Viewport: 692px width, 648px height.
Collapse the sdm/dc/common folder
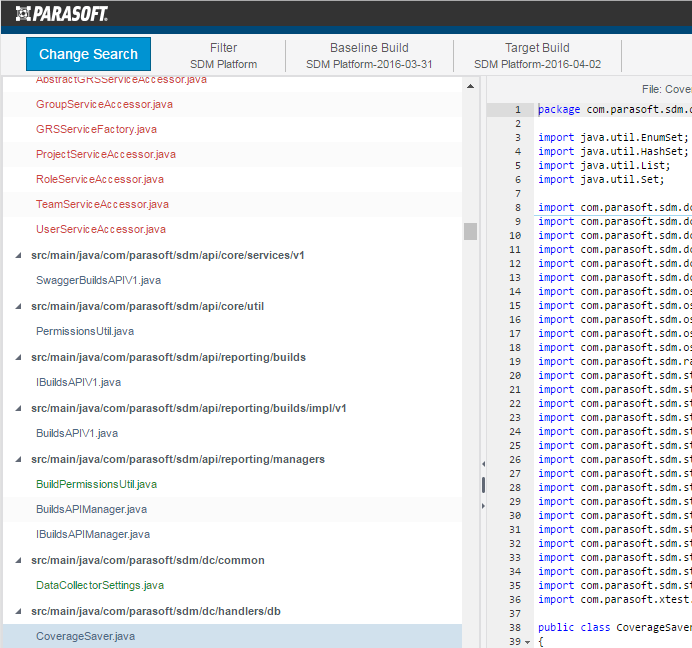(18, 560)
